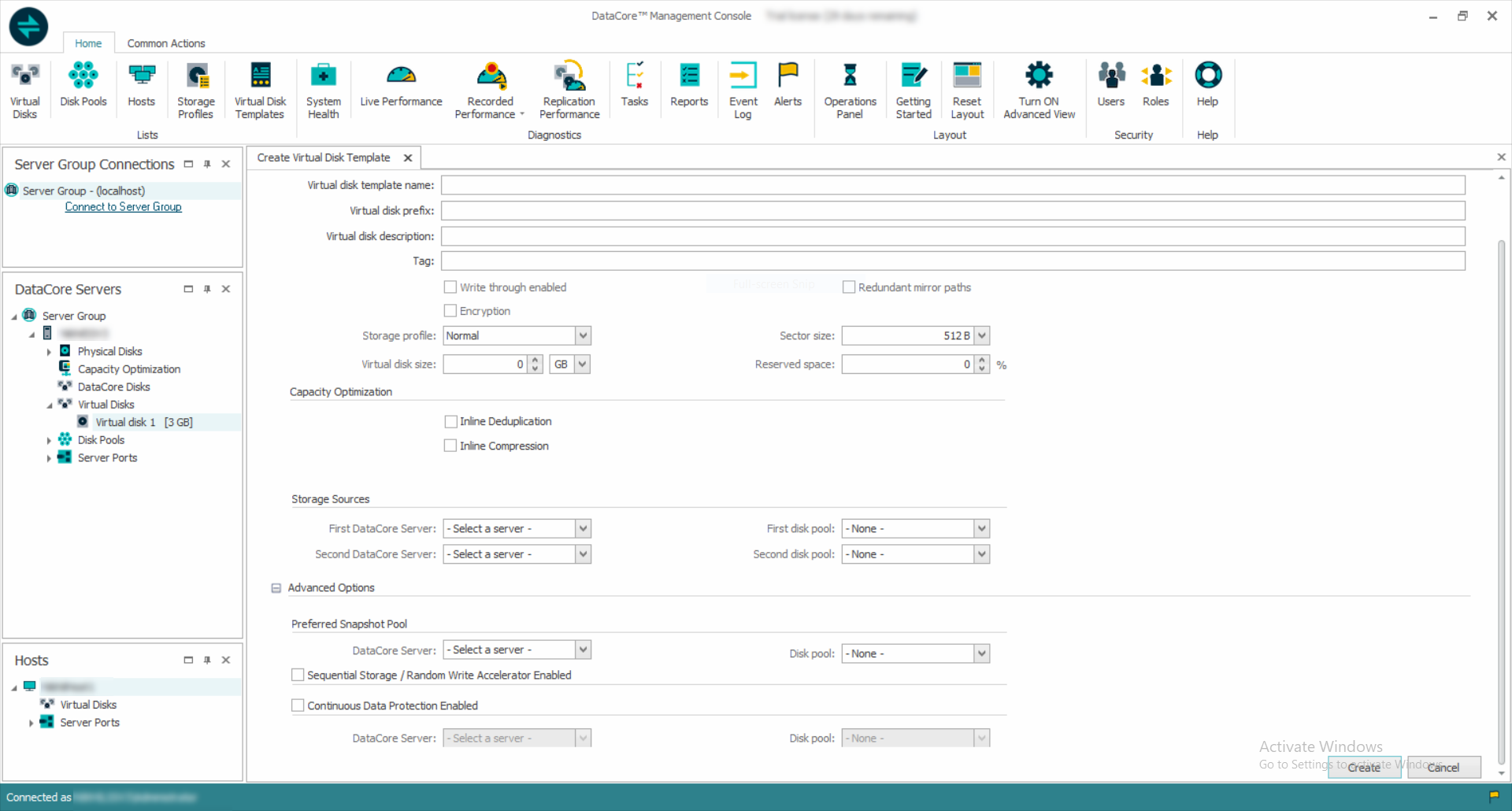Switch to the Common Actions tab

pyautogui.click(x=165, y=43)
